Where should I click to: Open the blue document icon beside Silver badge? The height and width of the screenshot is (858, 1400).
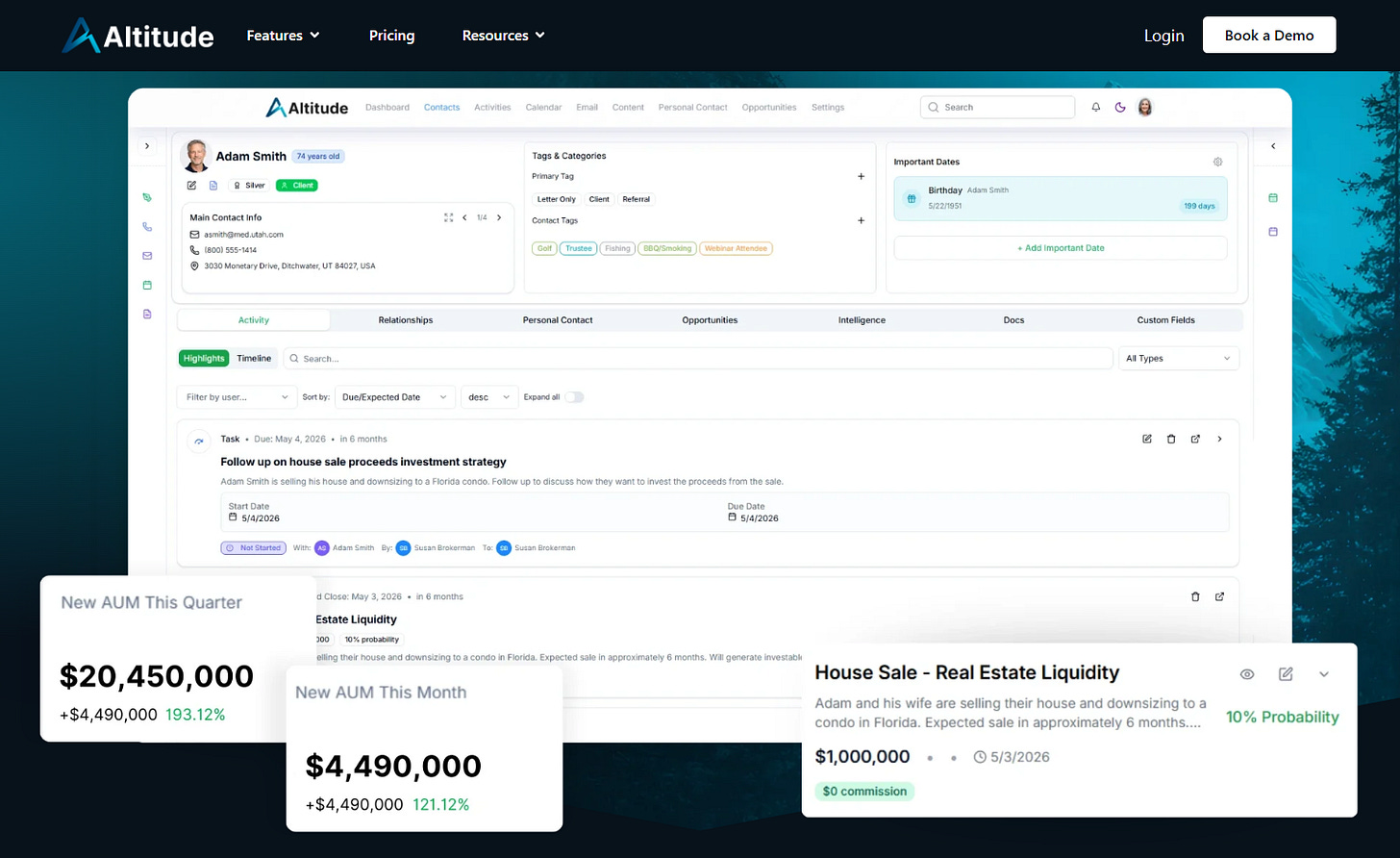tap(213, 186)
